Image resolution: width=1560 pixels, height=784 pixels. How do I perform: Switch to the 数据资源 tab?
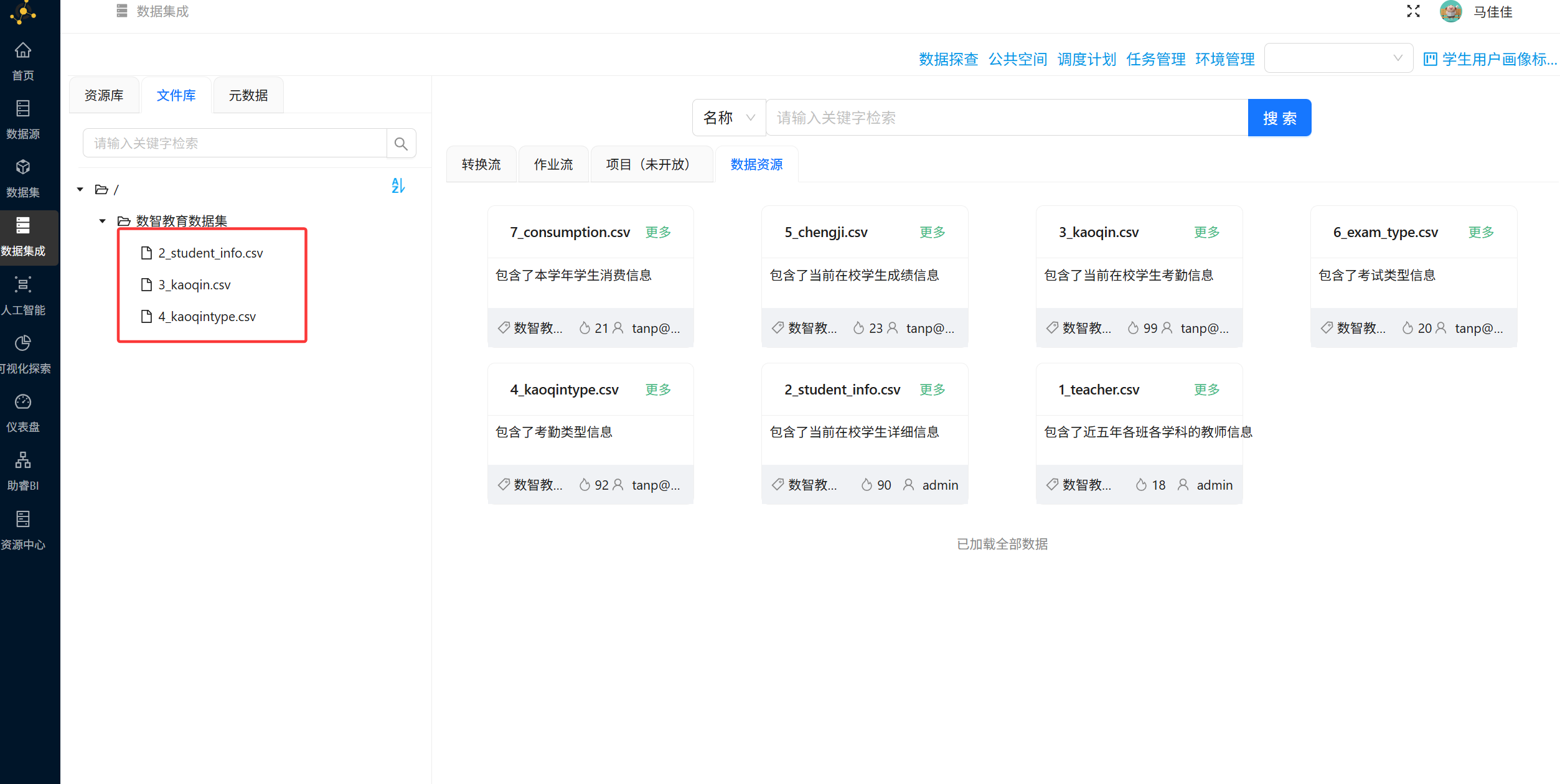click(756, 164)
